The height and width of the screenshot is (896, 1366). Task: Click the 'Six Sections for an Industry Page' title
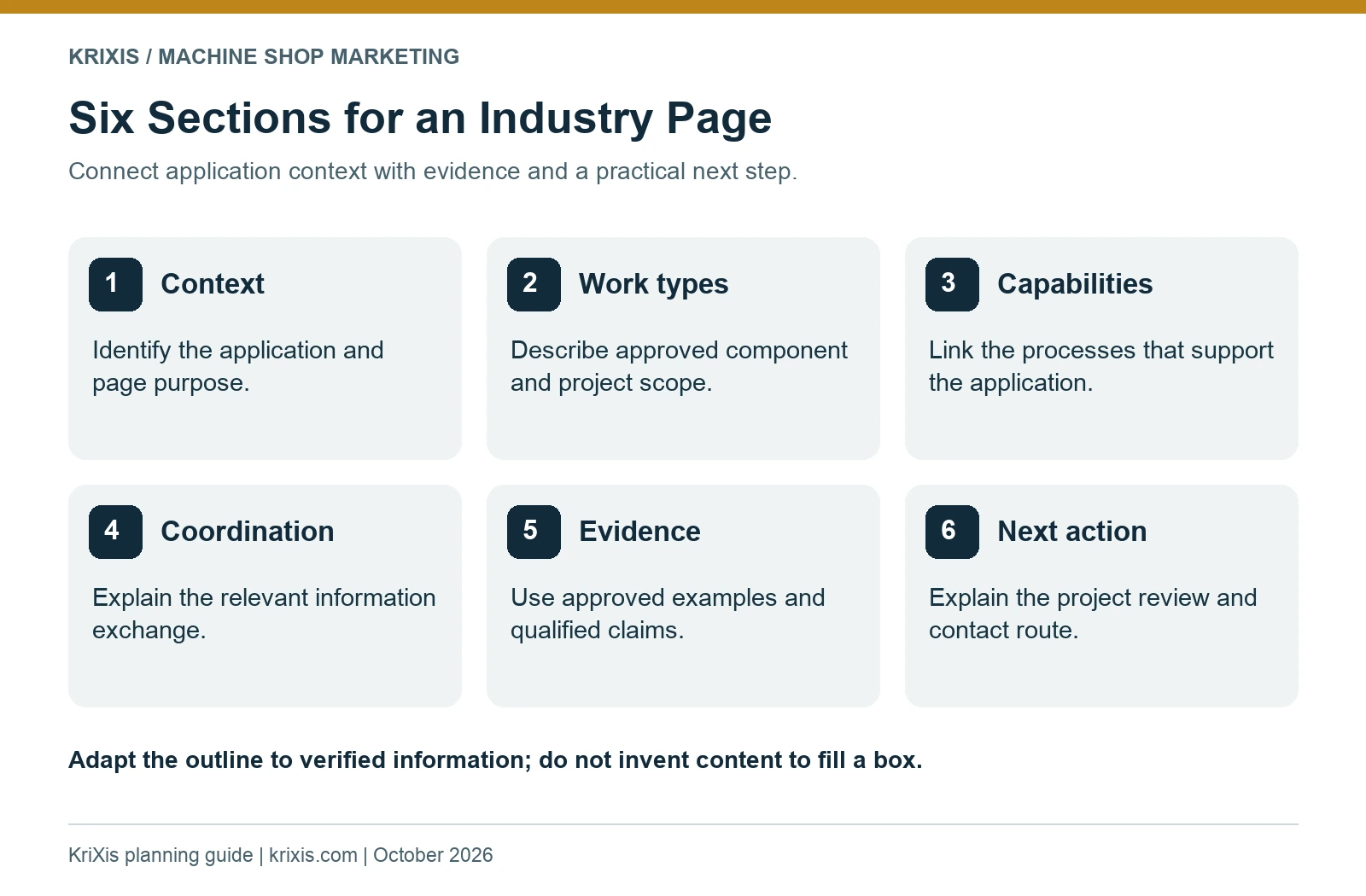tap(420, 118)
